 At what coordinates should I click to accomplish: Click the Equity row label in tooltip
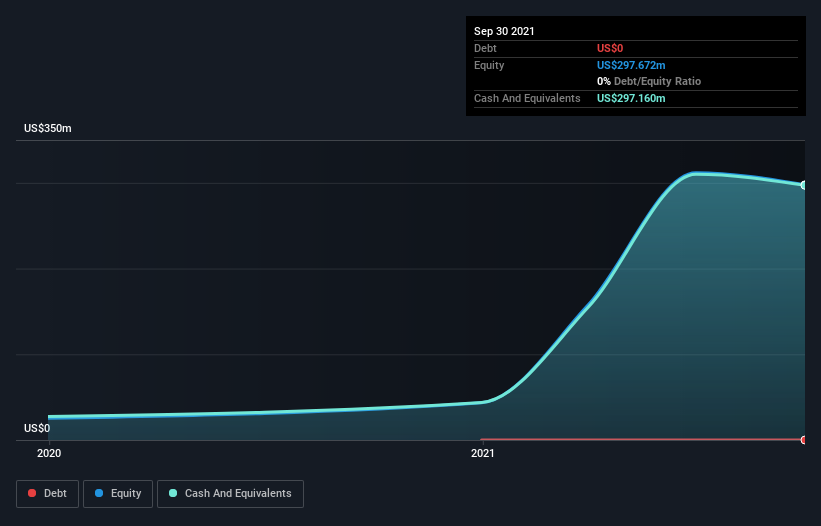[489, 65]
